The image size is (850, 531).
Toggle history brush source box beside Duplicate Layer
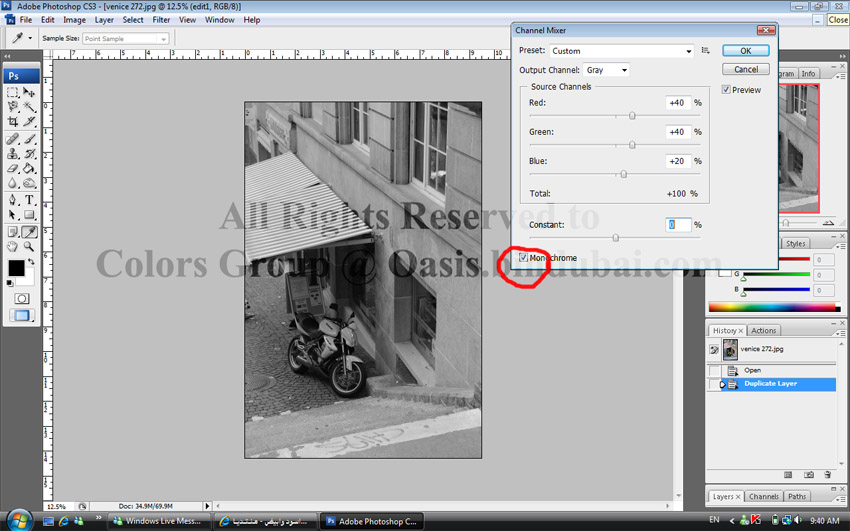pos(714,384)
